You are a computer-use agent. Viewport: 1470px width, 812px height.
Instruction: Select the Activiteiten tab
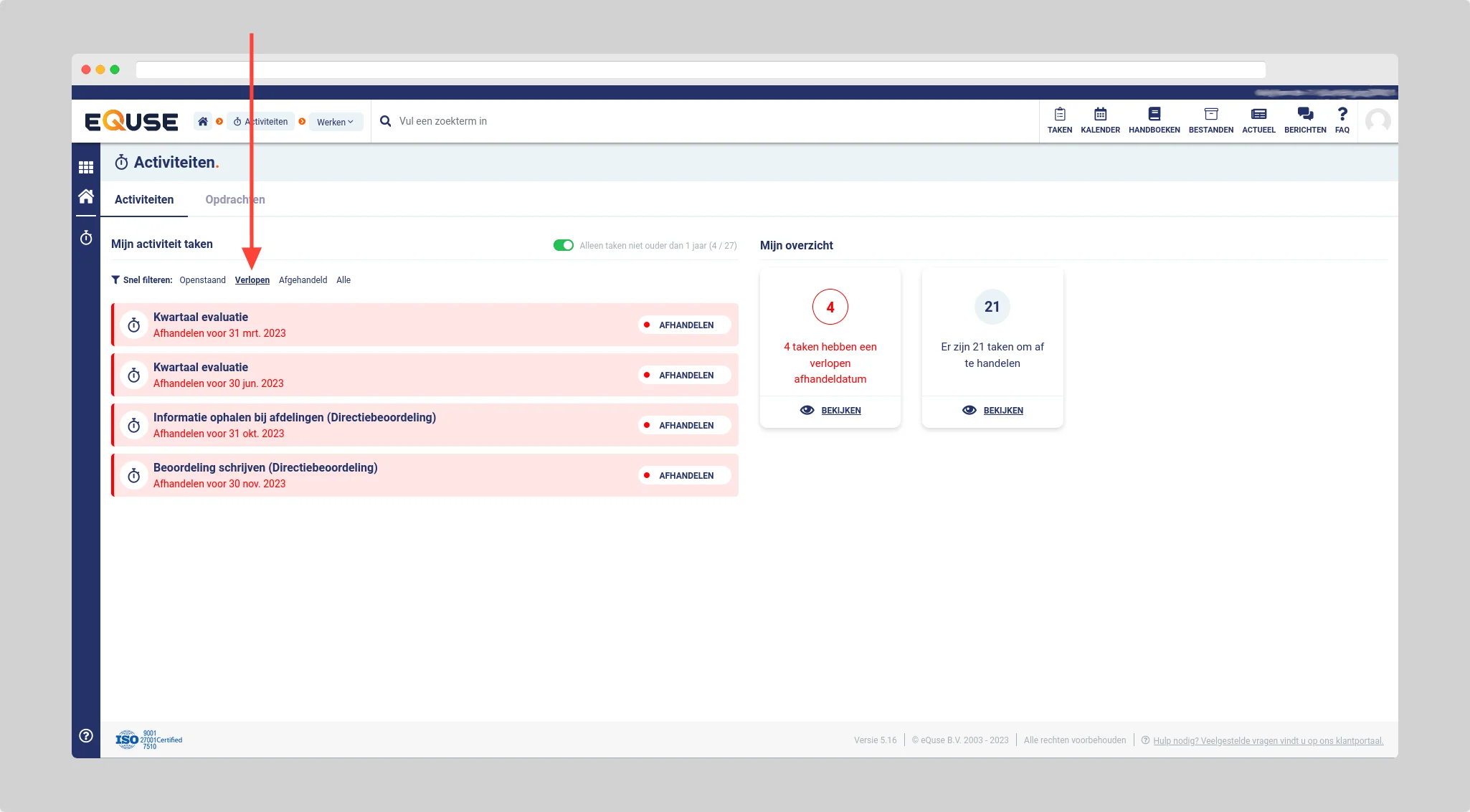(x=144, y=199)
